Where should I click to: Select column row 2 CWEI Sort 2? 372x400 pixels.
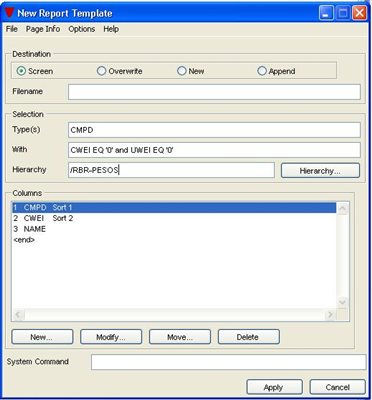(174, 218)
